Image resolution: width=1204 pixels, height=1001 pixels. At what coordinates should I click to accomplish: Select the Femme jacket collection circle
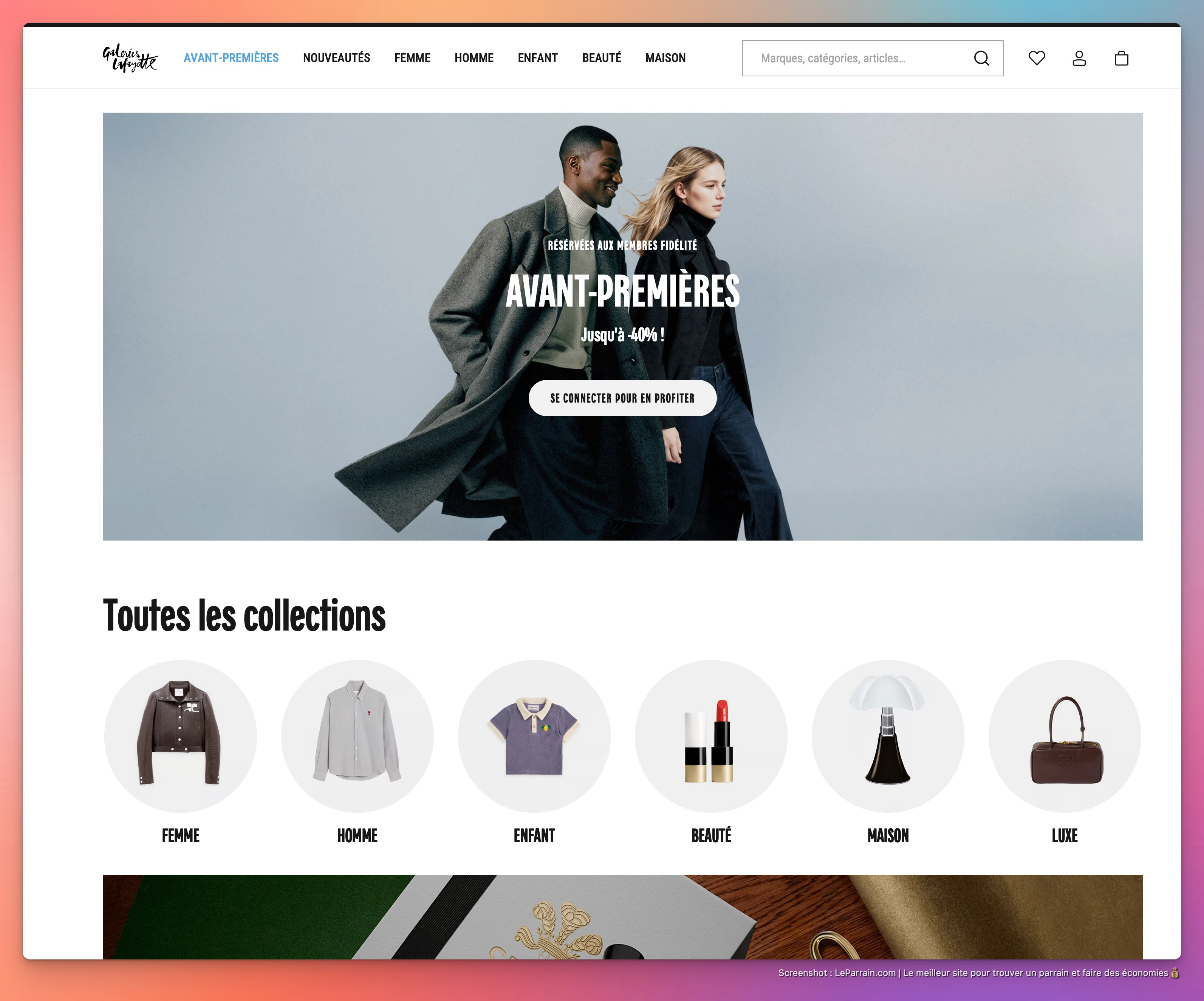pyautogui.click(x=181, y=736)
